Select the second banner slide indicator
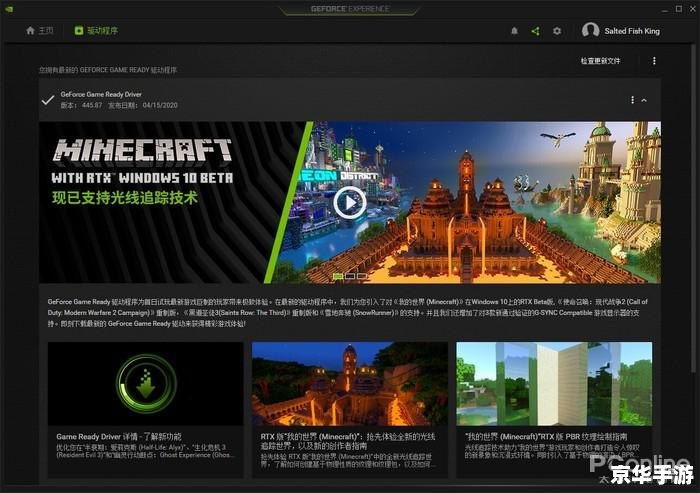 click(x=350, y=276)
